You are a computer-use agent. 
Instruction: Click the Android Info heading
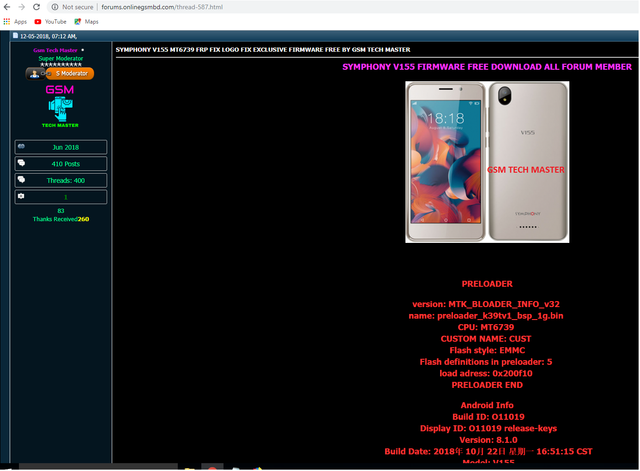coord(487,405)
